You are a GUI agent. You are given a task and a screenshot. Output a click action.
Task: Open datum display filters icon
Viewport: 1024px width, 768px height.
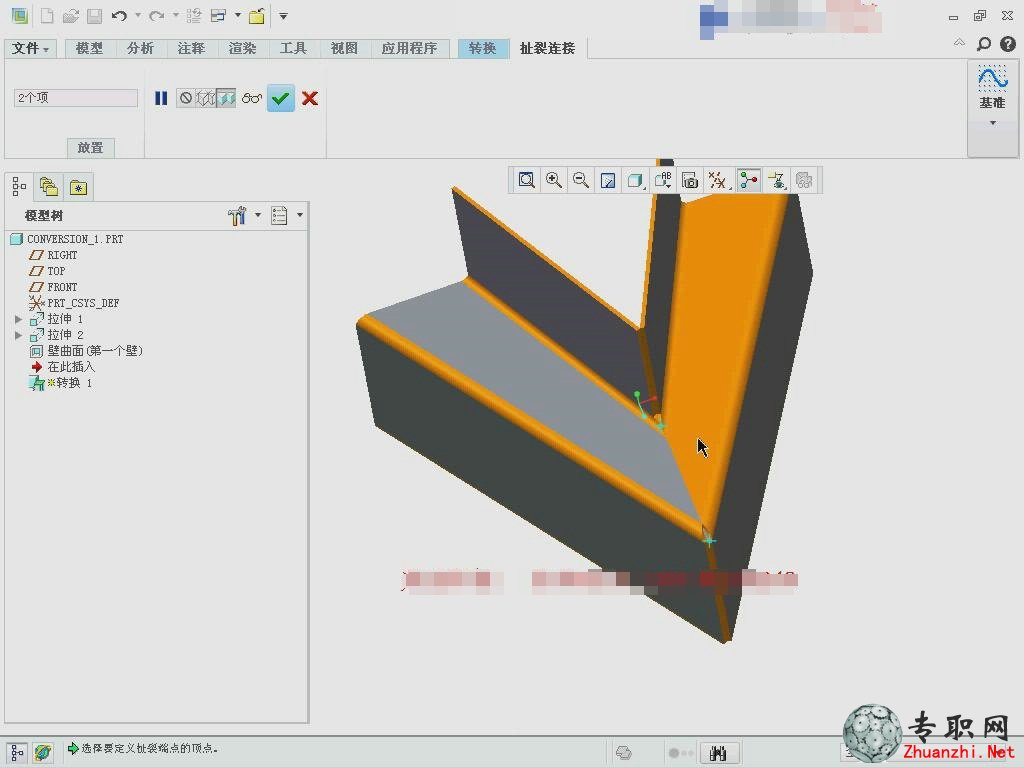click(717, 180)
